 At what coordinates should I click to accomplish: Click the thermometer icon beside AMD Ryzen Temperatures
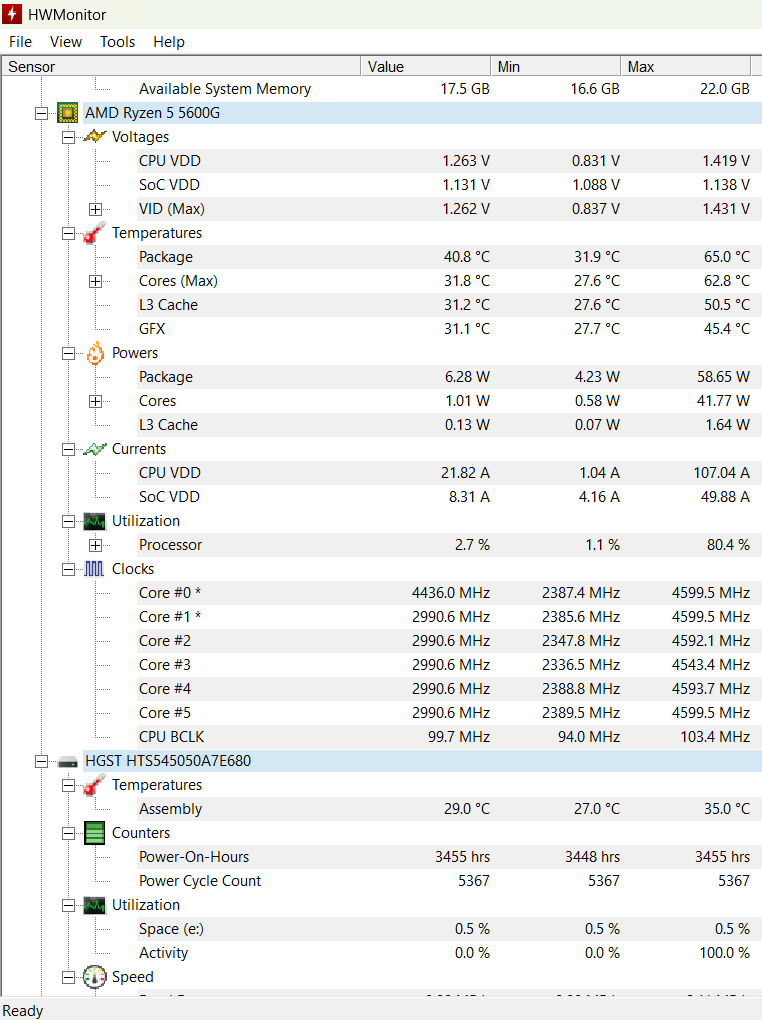pos(95,233)
